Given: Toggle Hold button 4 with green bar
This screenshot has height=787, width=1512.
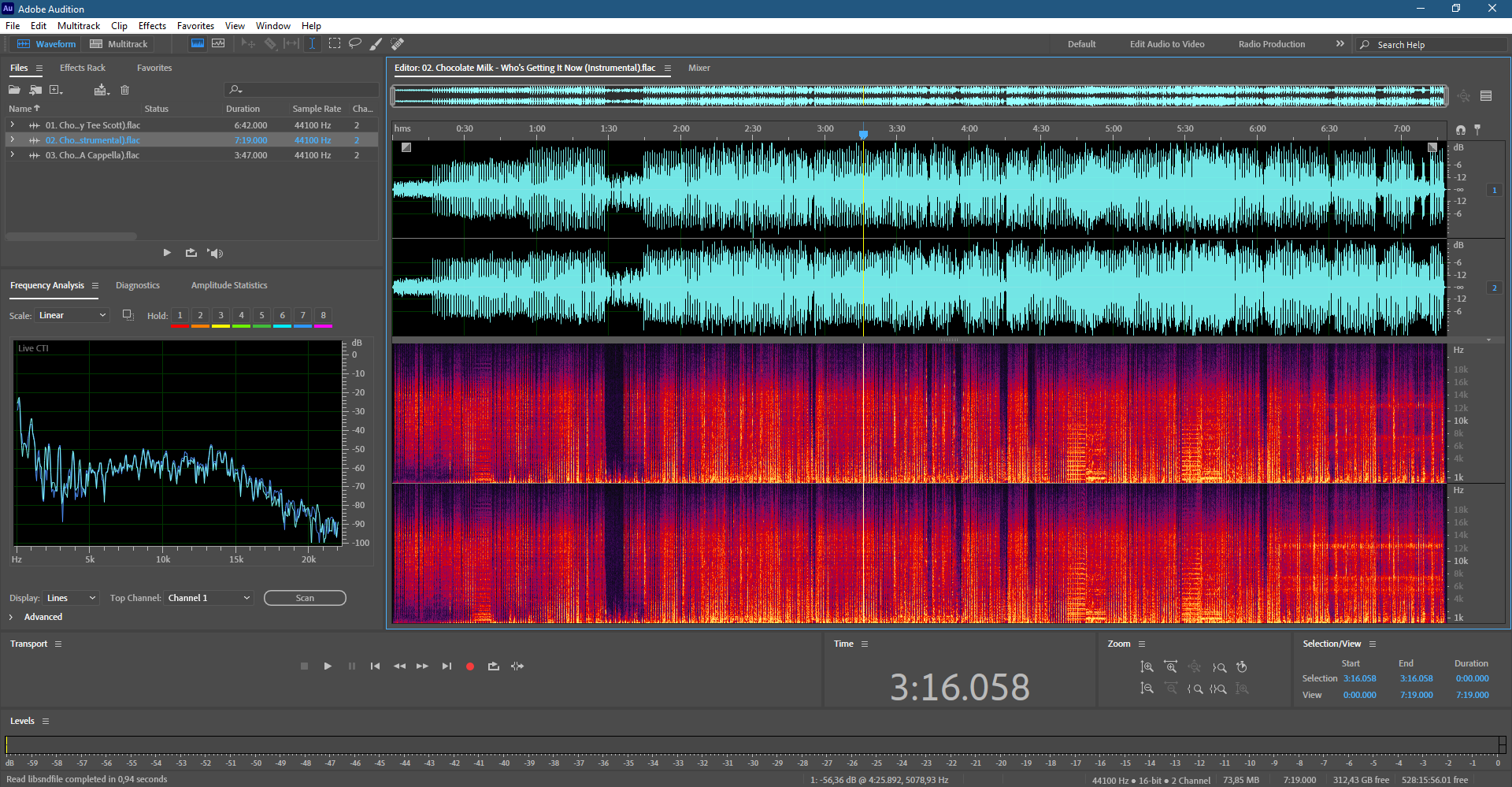Looking at the screenshot, I should click(241, 317).
